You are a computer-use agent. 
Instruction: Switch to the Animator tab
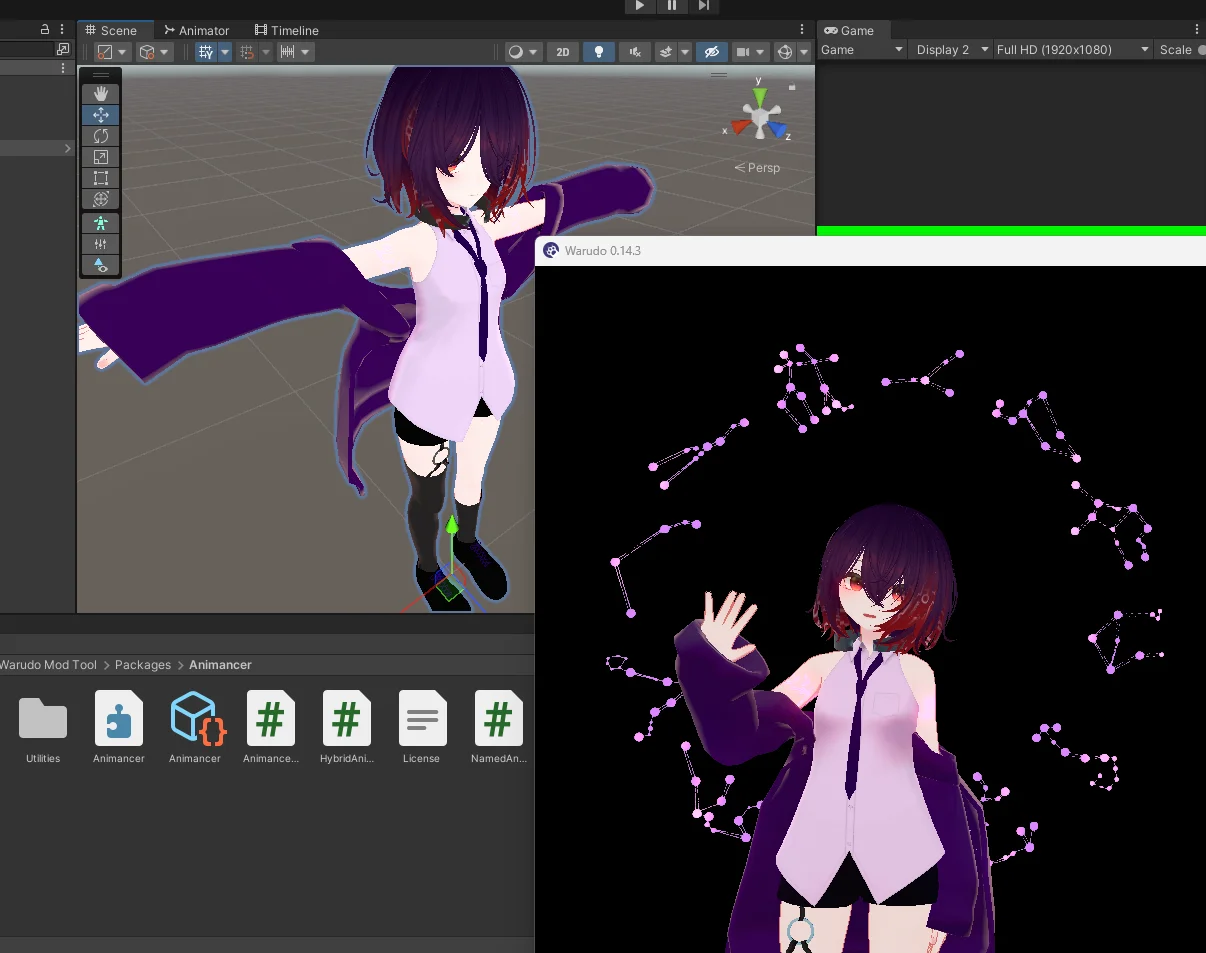(x=196, y=31)
